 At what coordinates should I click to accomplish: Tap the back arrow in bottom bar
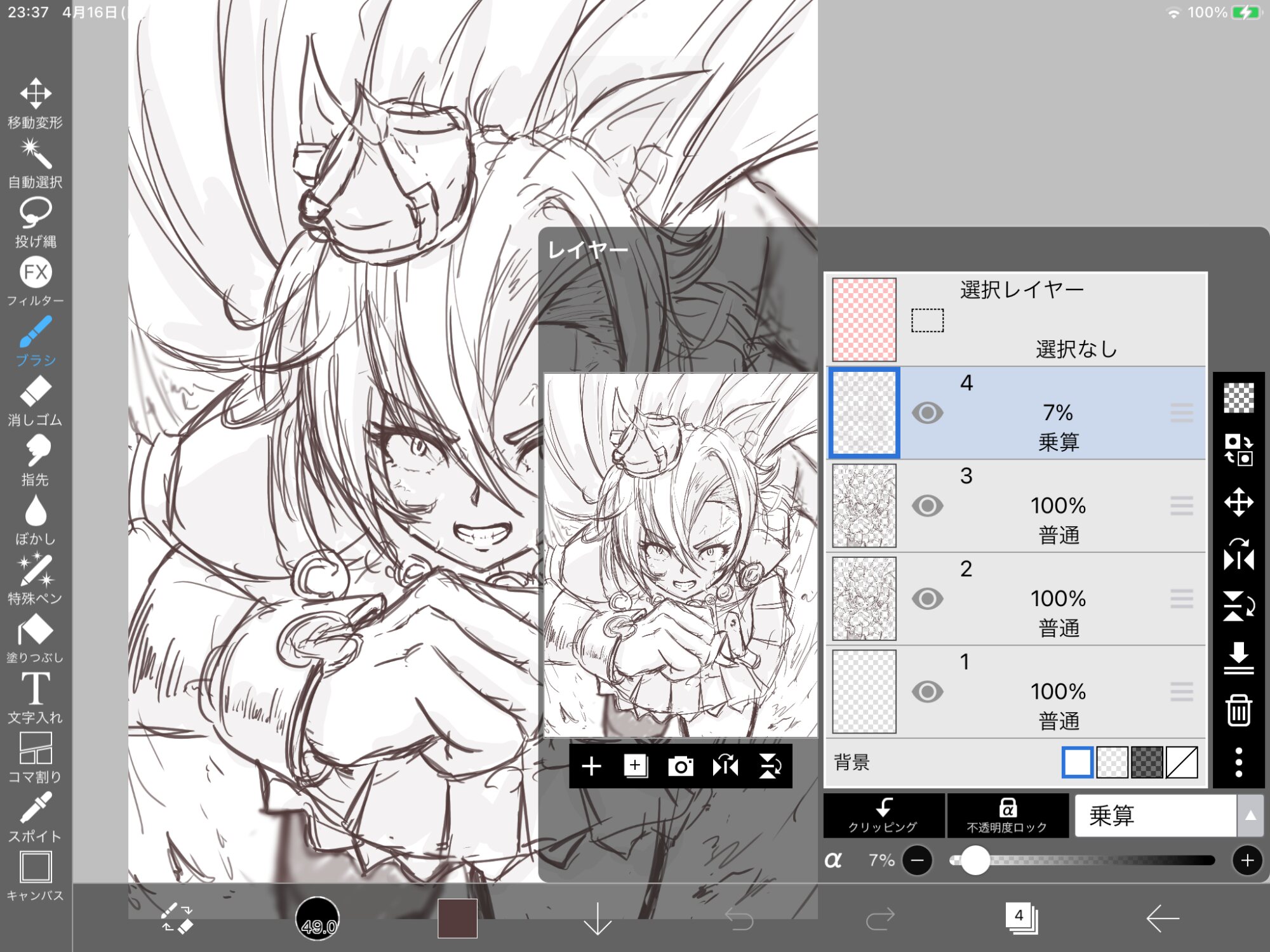click(x=1163, y=918)
